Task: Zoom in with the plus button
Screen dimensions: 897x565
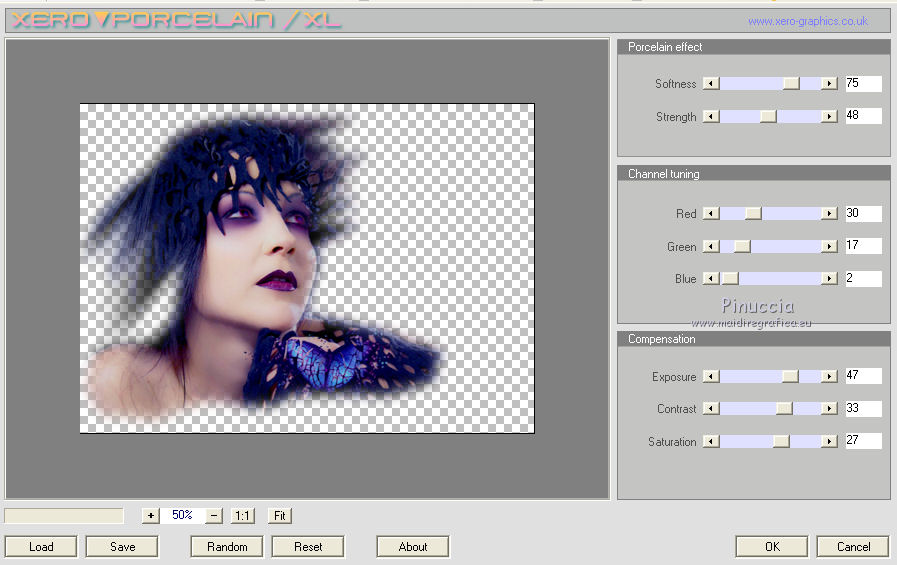Action: pyautogui.click(x=150, y=515)
